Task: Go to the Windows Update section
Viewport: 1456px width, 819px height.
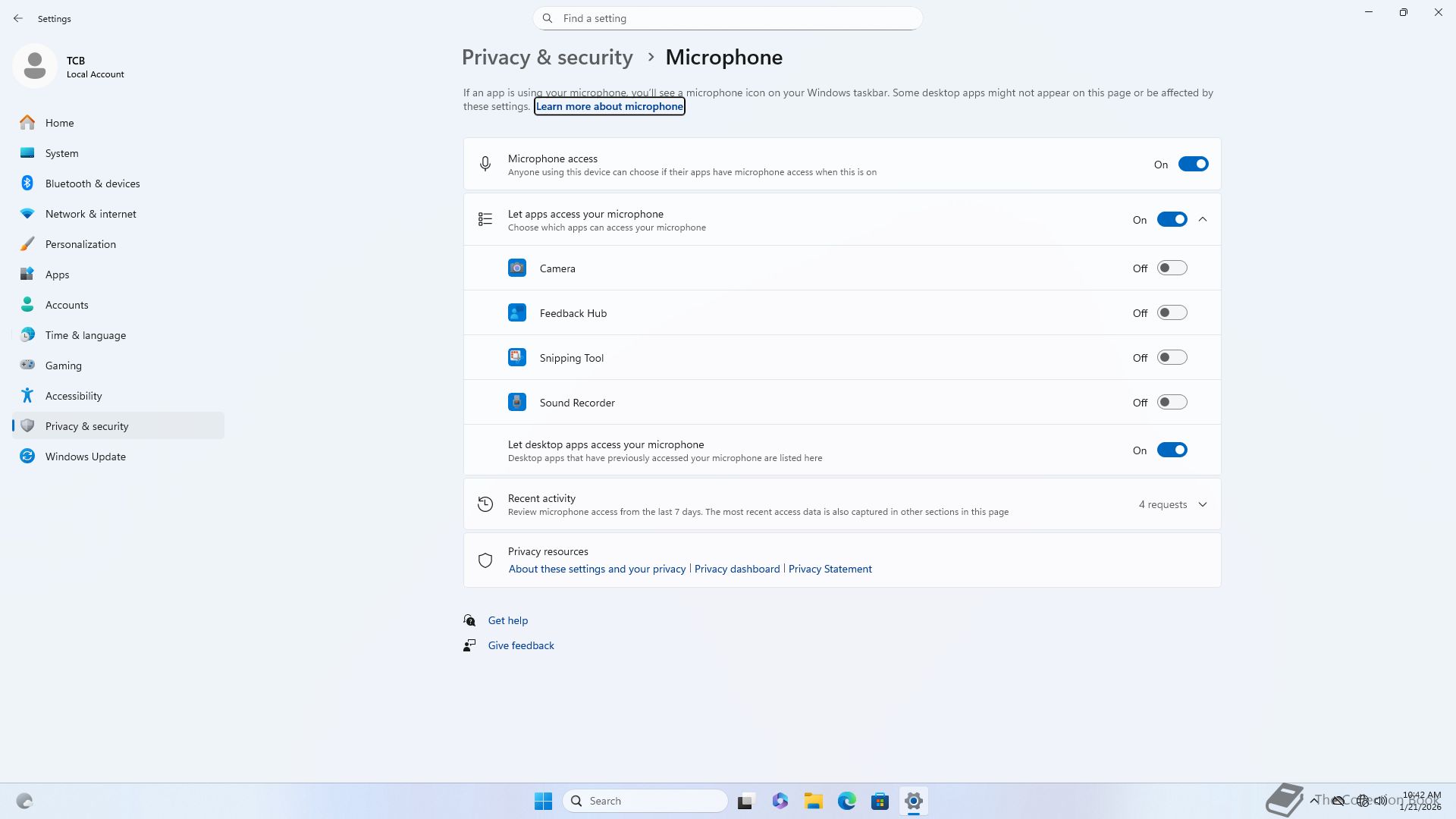Action: (x=85, y=457)
